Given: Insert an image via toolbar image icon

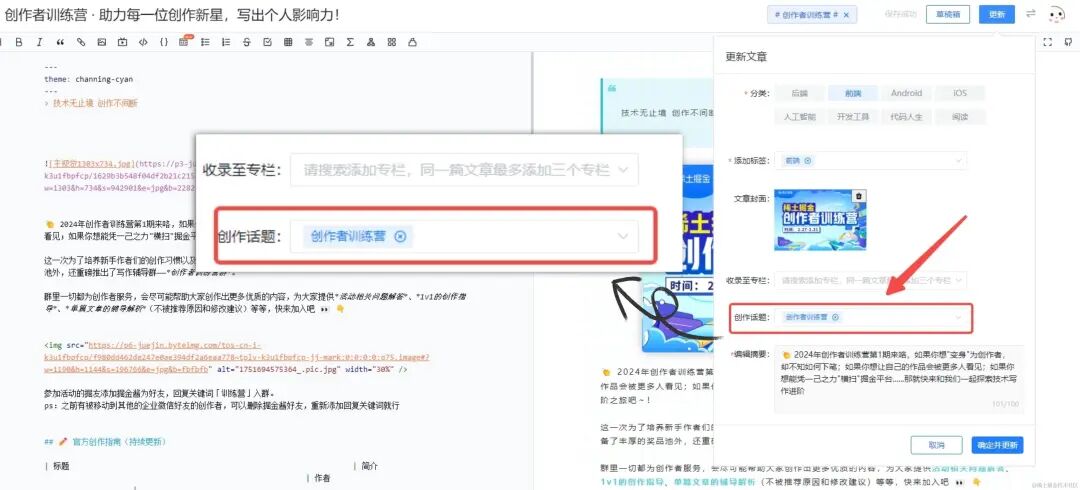Looking at the screenshot, I should click(101, 43).
